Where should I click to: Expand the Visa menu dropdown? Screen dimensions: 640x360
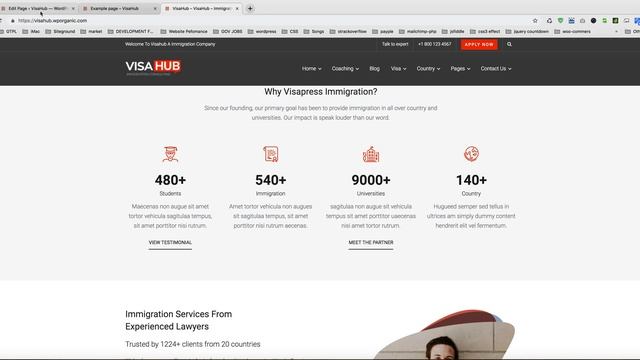(398, 69)
